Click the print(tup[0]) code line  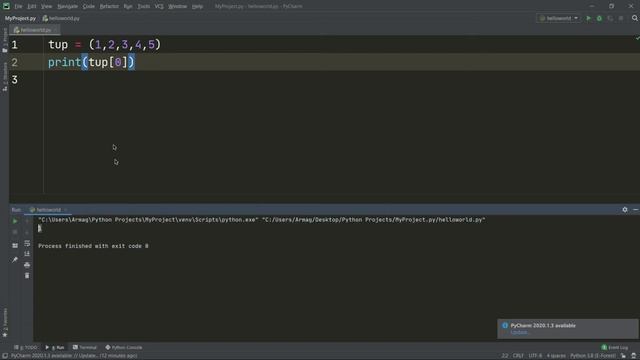(91, 62)
